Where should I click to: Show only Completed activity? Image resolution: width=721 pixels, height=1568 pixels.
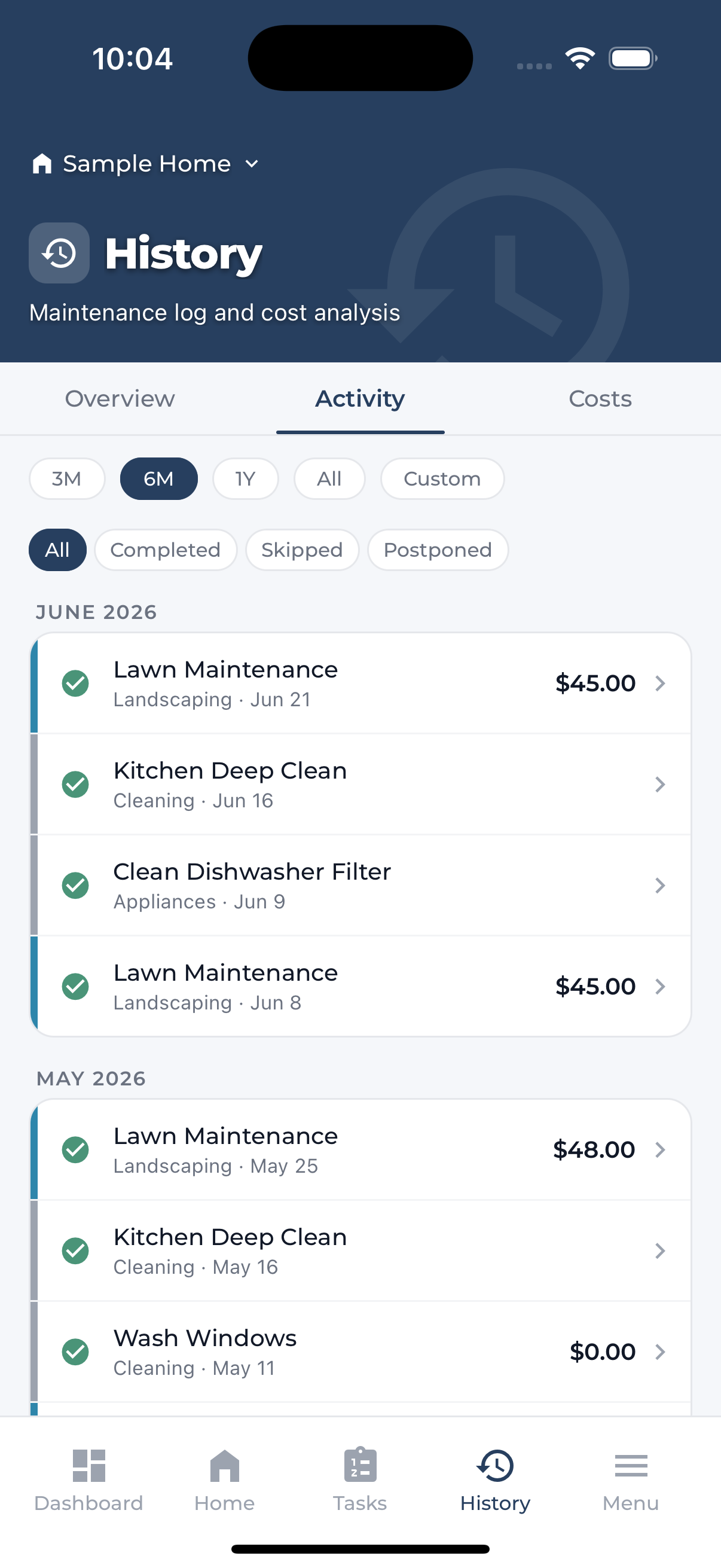pos(166,550)
